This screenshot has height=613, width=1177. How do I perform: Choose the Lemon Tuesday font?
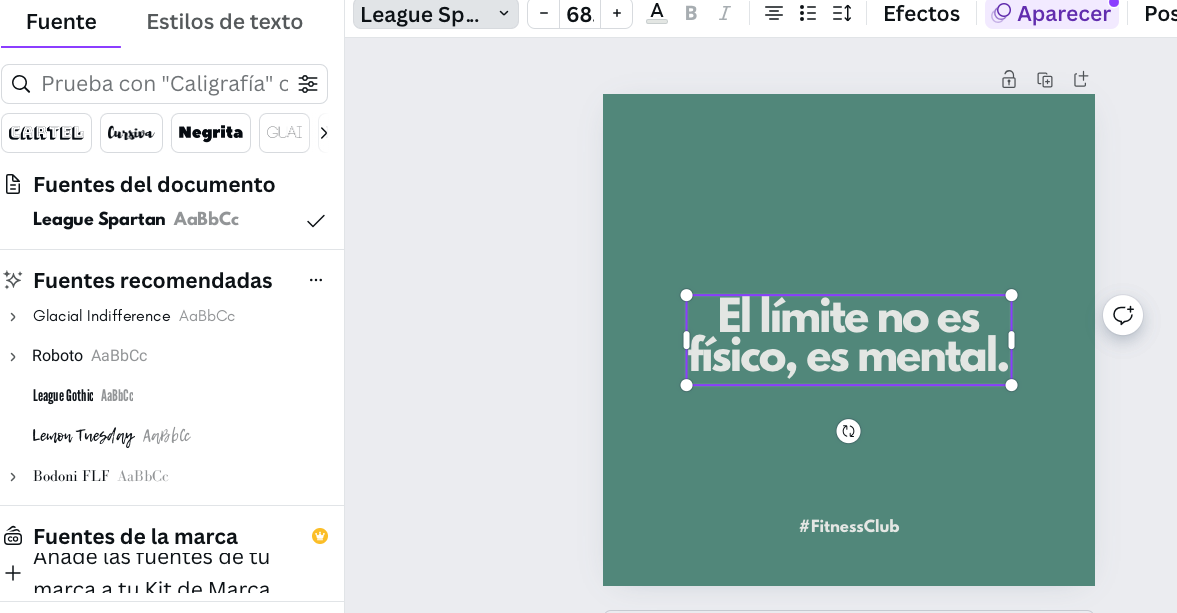pos(111,436)
